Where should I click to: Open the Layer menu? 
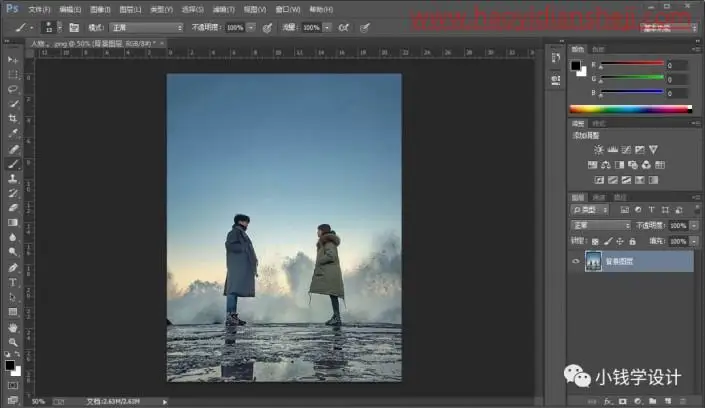pyautogui.click(x=130, y=9)
